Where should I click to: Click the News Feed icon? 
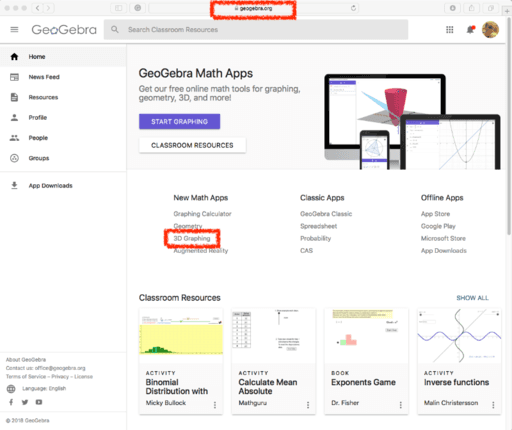coord(14,77)
